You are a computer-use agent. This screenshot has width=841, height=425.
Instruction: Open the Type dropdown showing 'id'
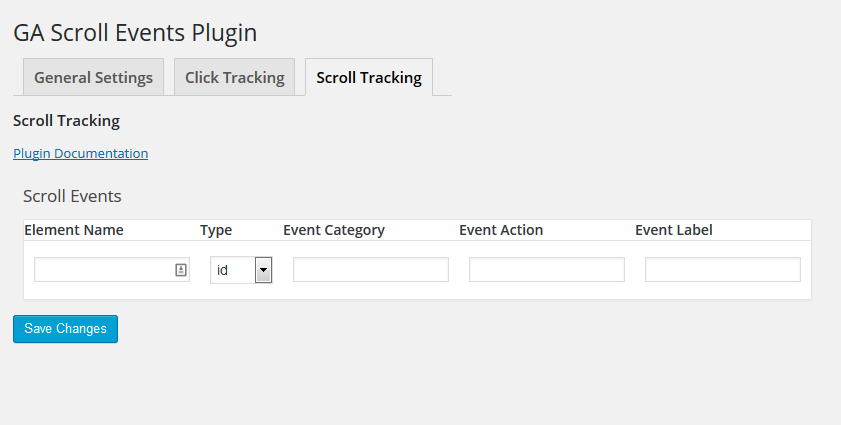241,270
